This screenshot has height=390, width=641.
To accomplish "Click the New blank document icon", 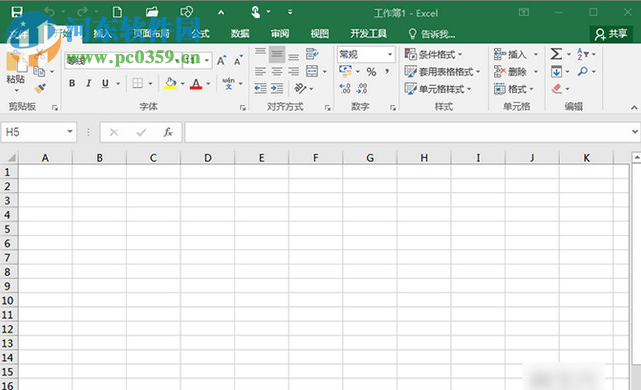I will pyautogui.click(x=117, y=11).
